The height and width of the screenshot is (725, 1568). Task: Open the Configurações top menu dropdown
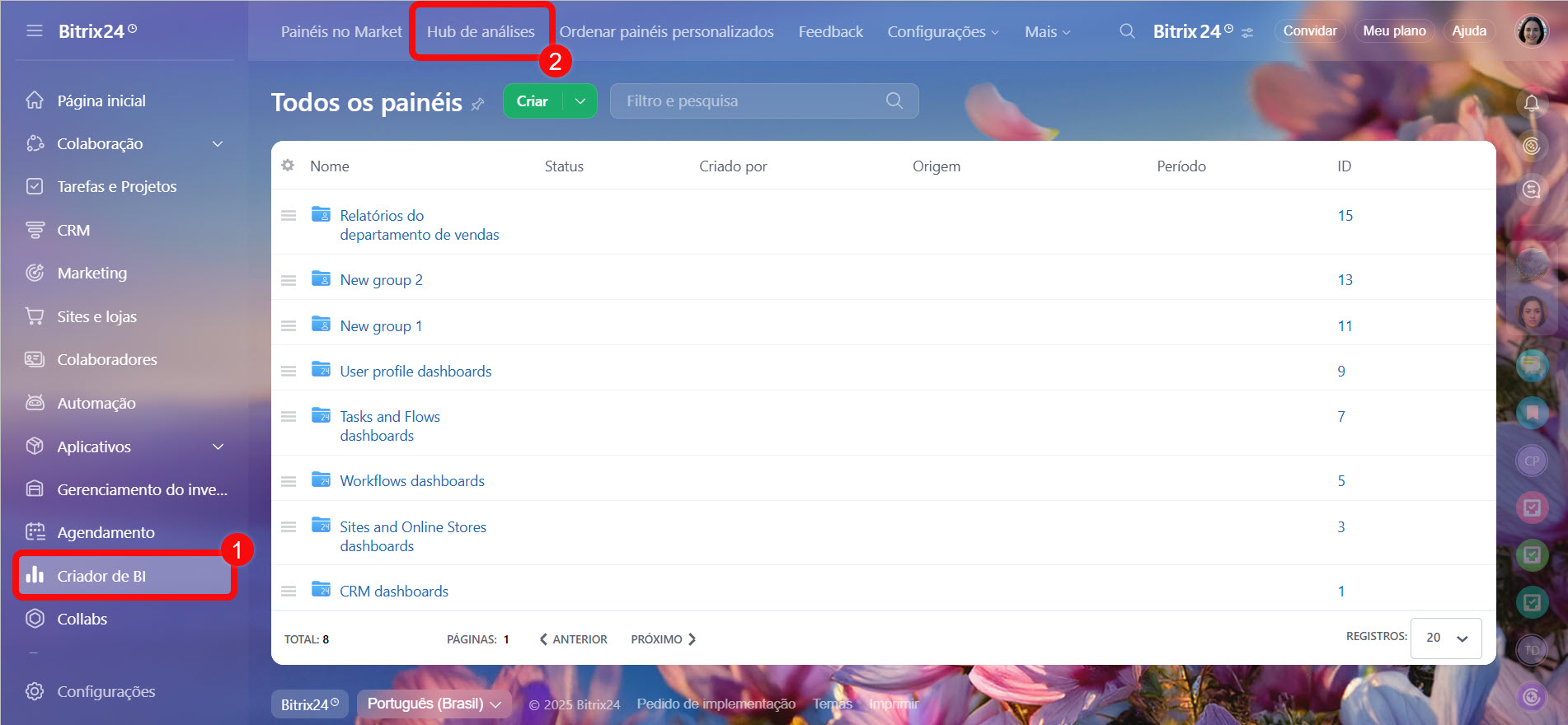(943, 31)
